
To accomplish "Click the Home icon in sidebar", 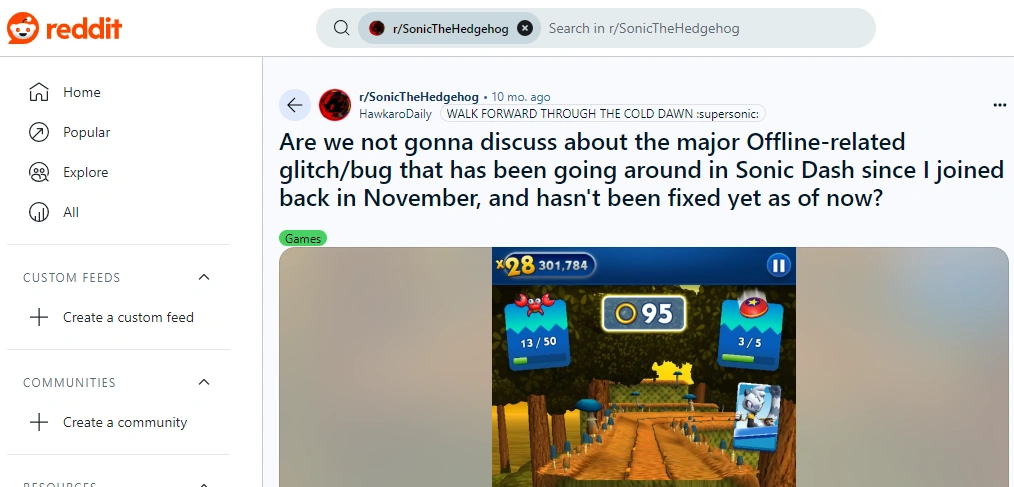I will pos(39,92).
